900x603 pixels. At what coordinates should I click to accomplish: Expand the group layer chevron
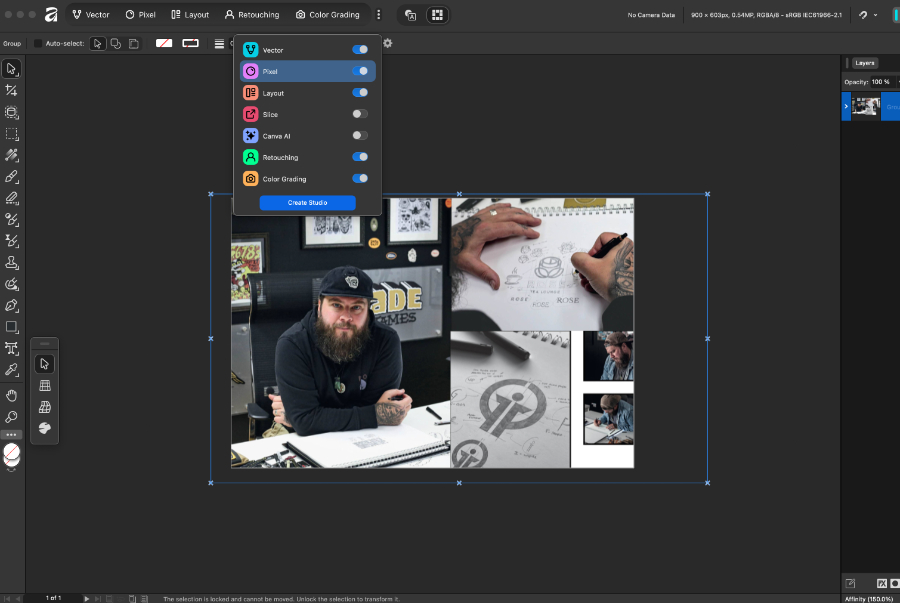846,106
